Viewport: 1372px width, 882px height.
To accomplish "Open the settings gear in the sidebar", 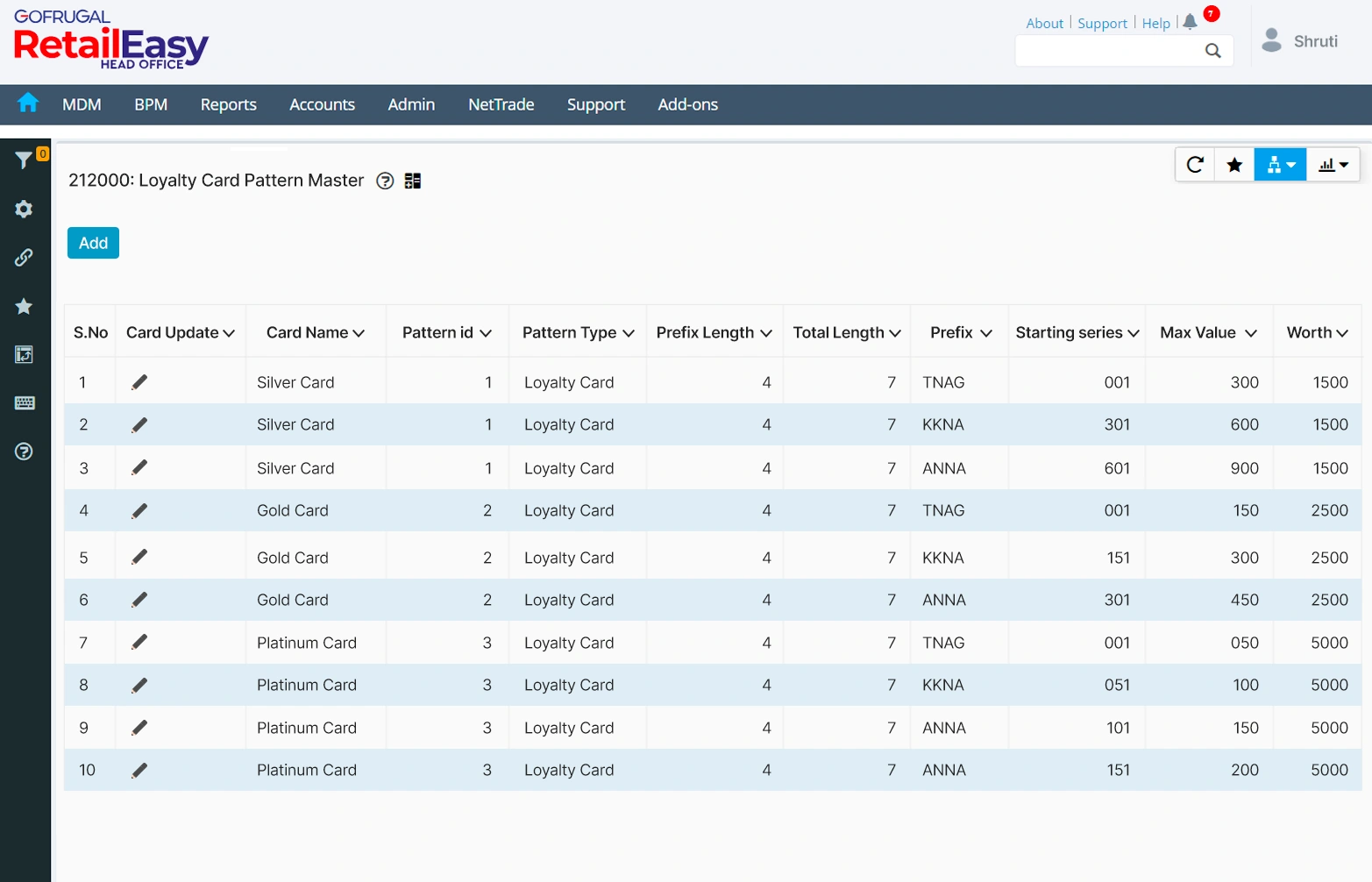I will tap(24, 209).
